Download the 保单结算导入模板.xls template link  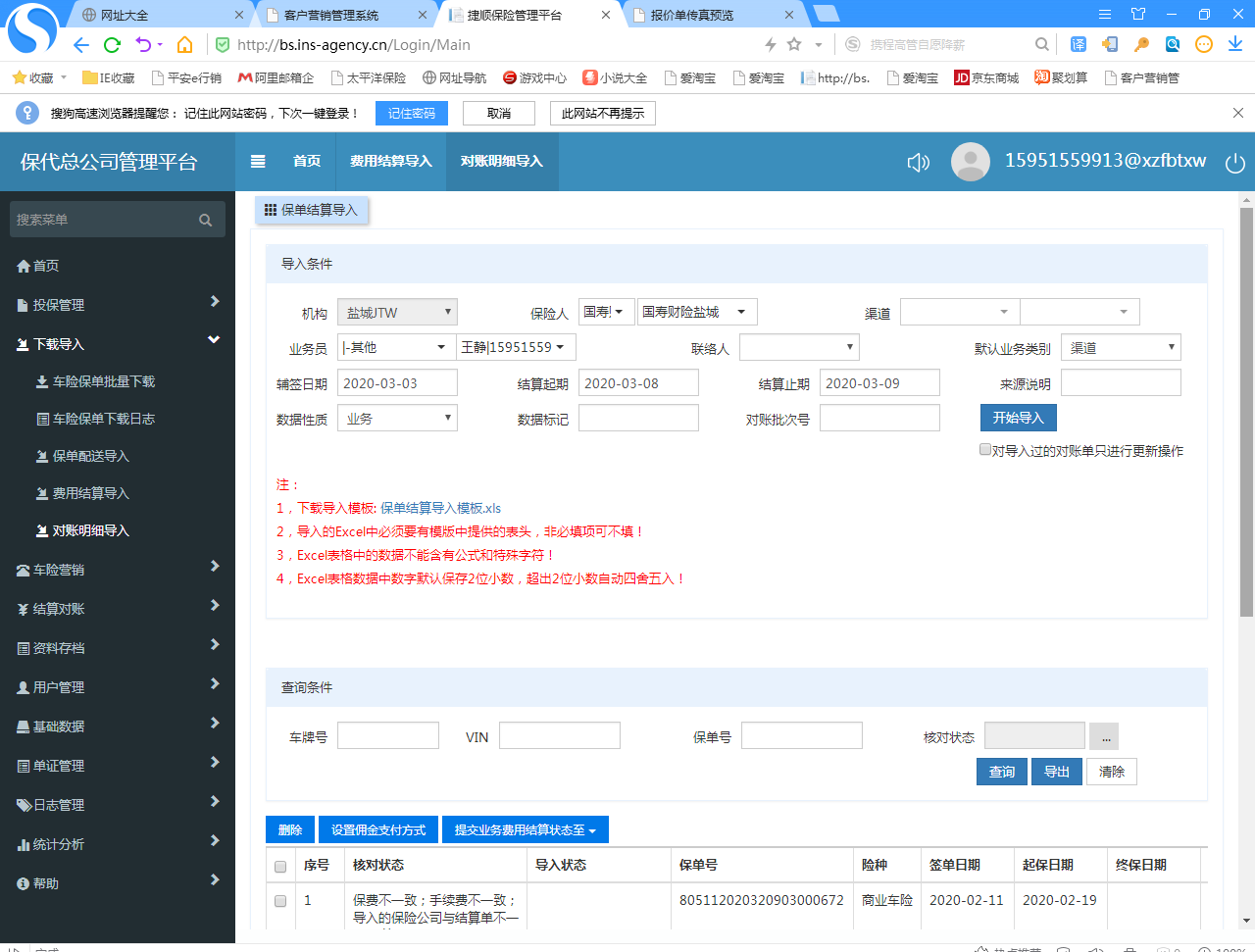440,508
